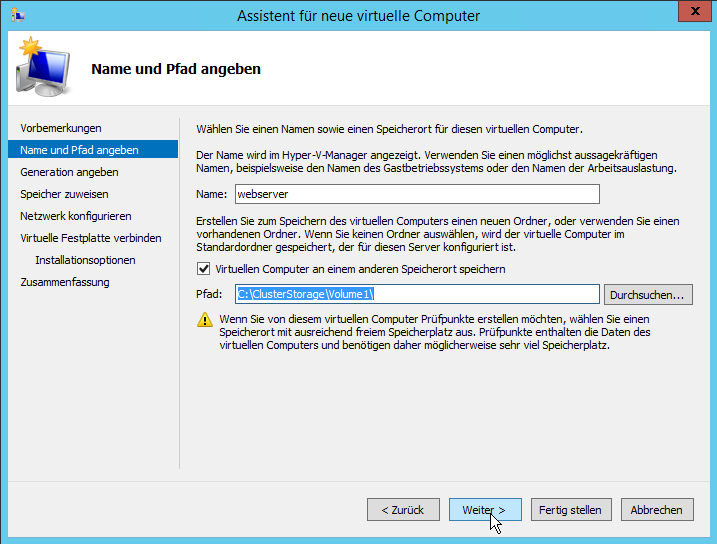Image resolution: width=717 pixels, height=544 pixels.
Task: Toggle the 'Virtuellen Computer an einem anderen Speicherort speichern' checkbox
Action: [204, 269]
